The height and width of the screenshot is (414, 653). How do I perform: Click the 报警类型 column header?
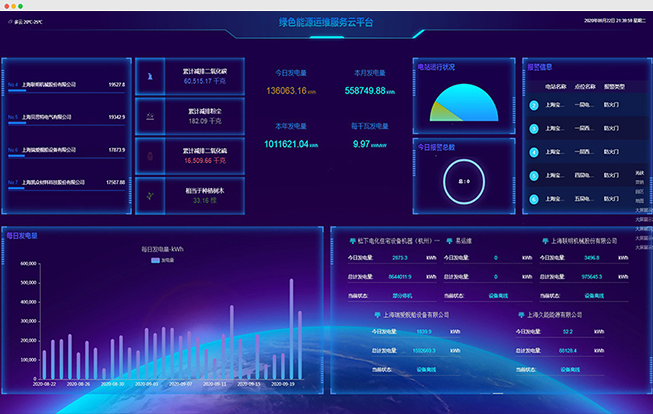pos(613,86)
